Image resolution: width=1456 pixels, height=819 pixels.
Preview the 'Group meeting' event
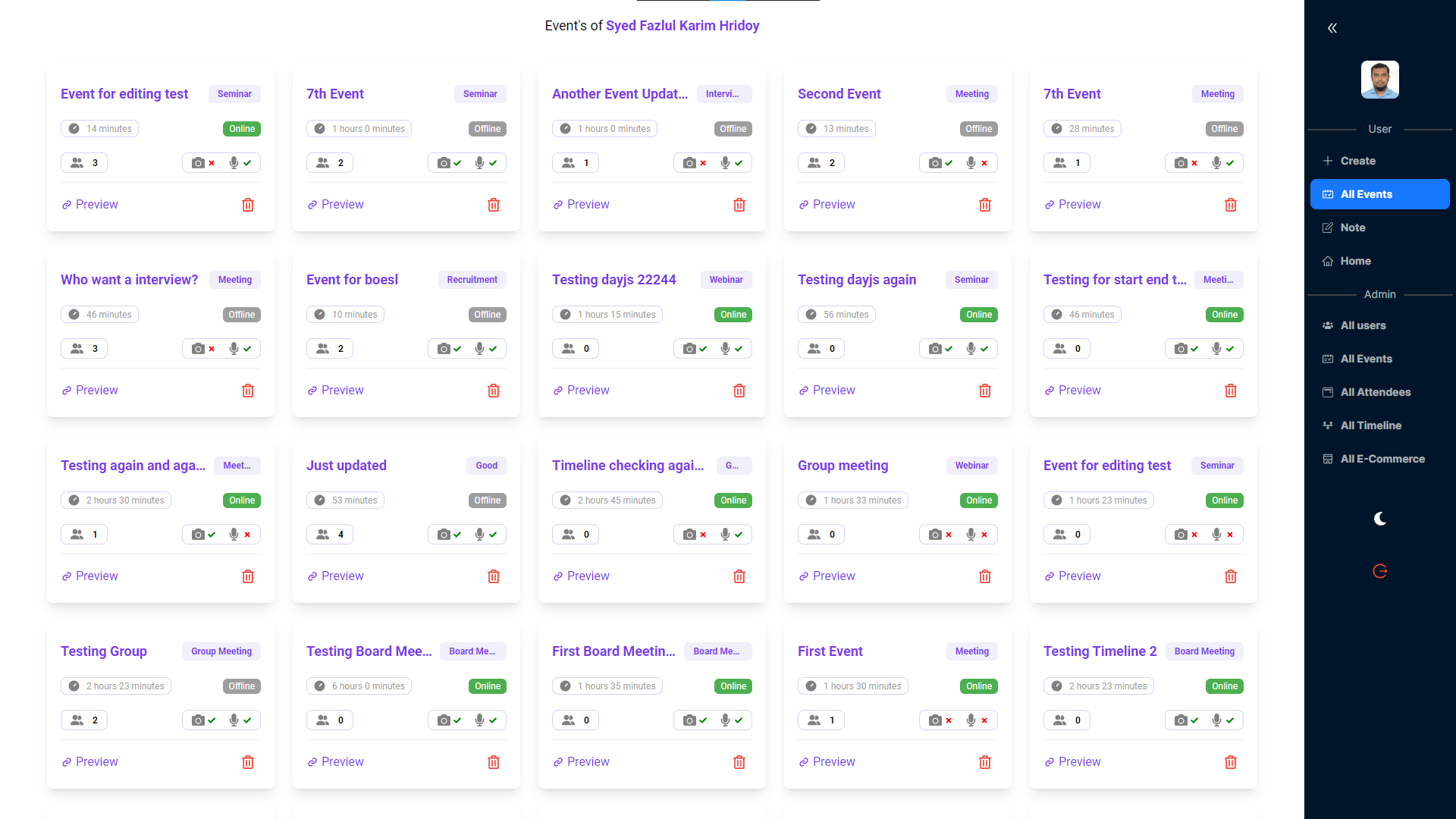click(x=827, y=576)
